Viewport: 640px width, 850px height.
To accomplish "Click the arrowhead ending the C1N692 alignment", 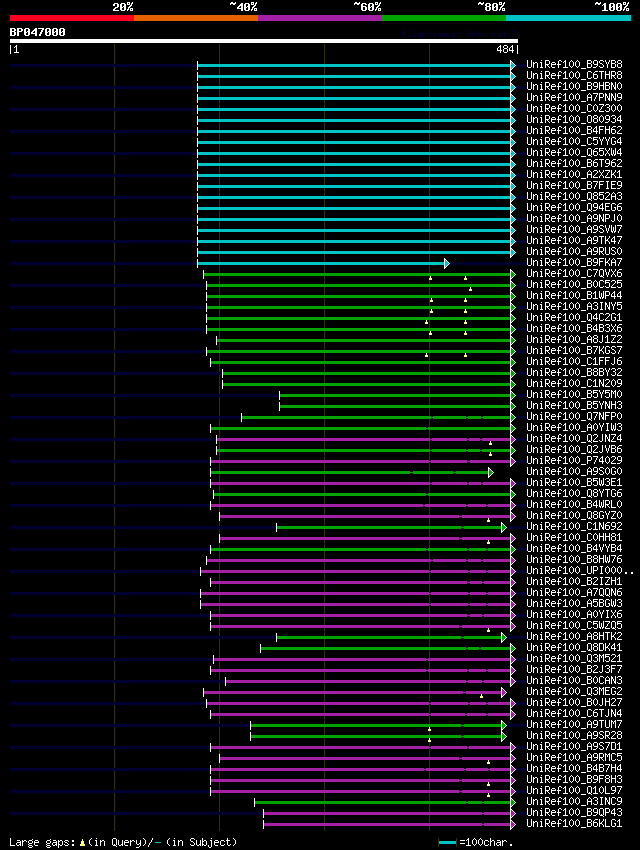I will coord(503,527).
